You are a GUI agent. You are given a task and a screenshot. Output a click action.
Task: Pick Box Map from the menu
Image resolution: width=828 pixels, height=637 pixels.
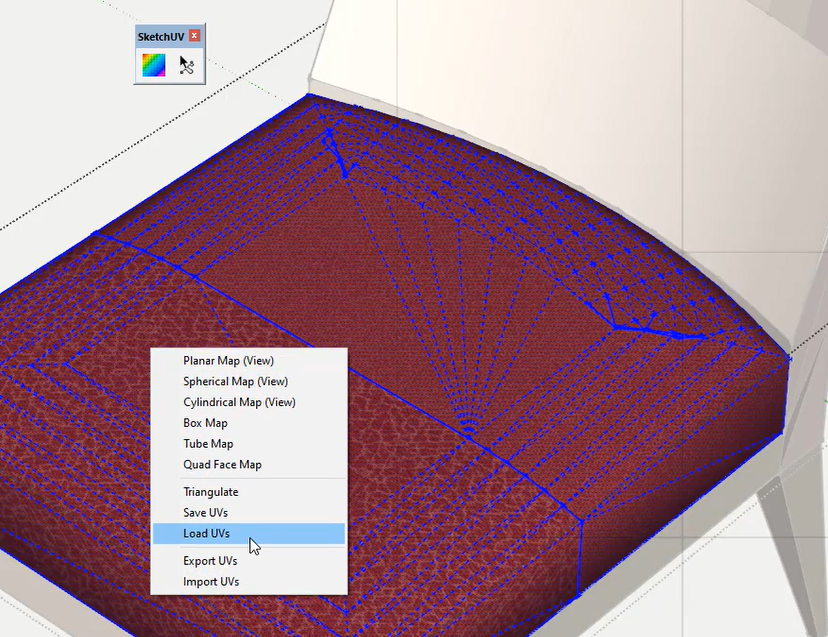(x=205, y=423)
